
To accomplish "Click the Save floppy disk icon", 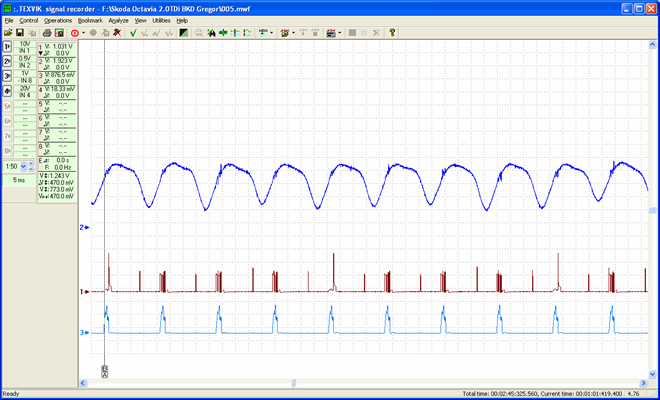I will pos(19,33).
